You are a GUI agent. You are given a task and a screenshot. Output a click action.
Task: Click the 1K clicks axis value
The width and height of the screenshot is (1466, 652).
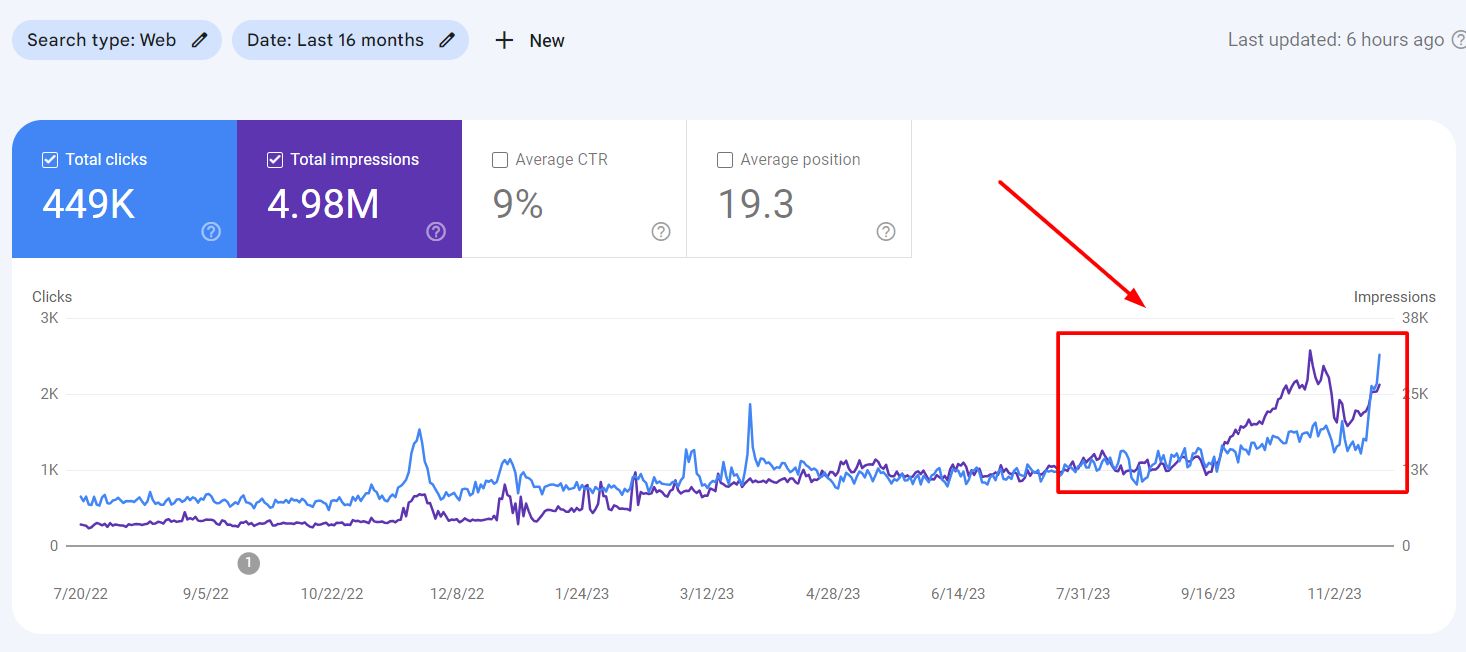(x=49, y=470)
